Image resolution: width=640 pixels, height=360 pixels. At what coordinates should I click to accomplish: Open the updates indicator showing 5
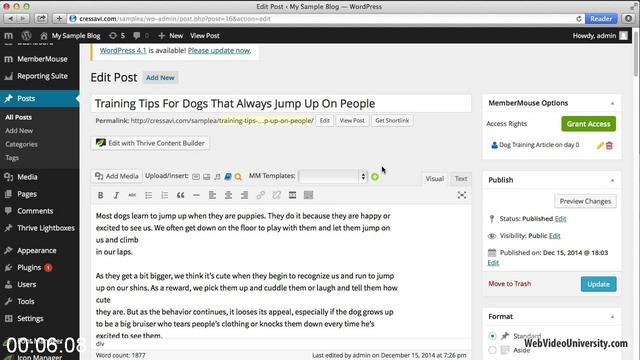click(x=117, y=36)
